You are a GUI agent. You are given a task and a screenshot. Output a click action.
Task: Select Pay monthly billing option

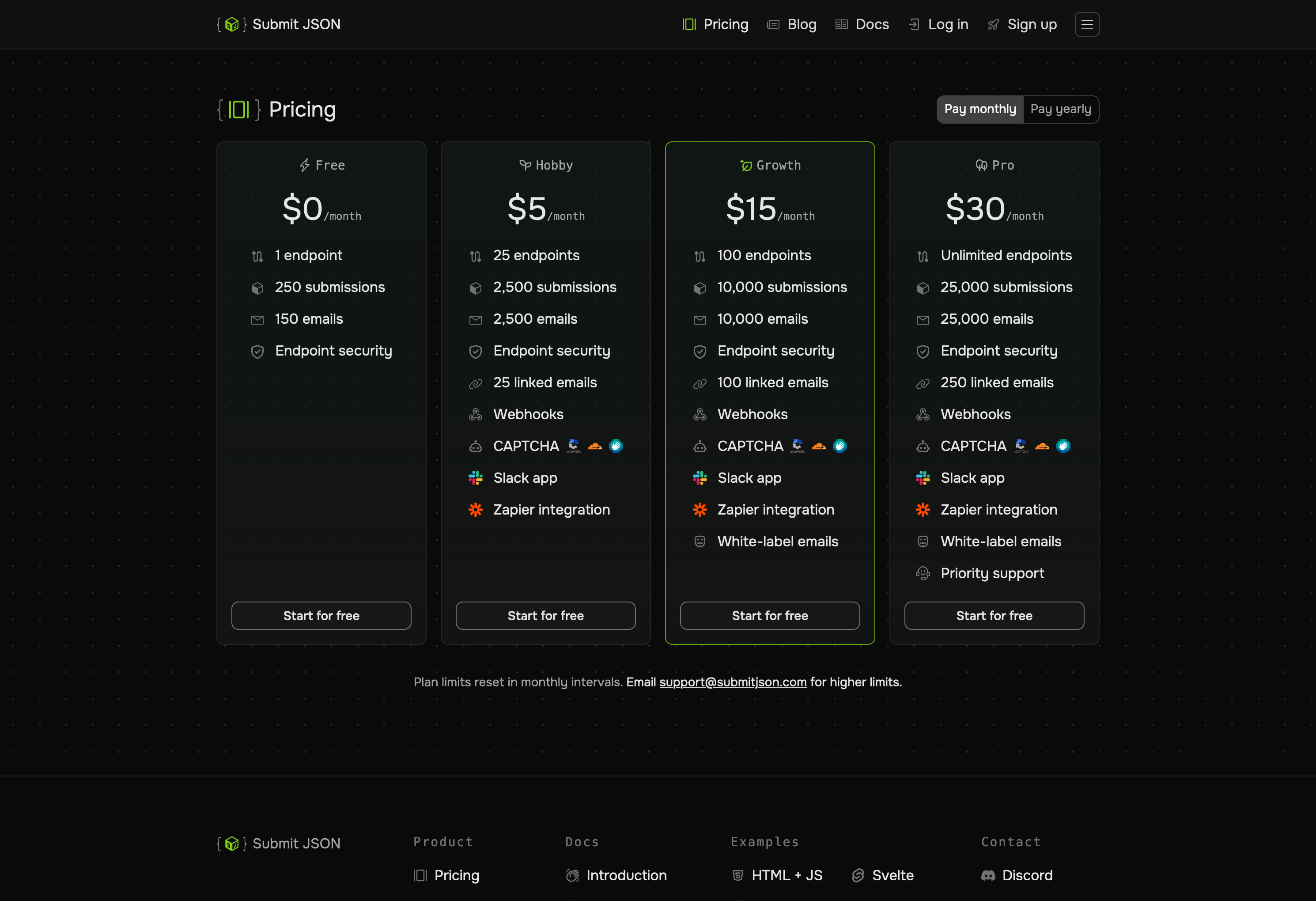[979, 109]
